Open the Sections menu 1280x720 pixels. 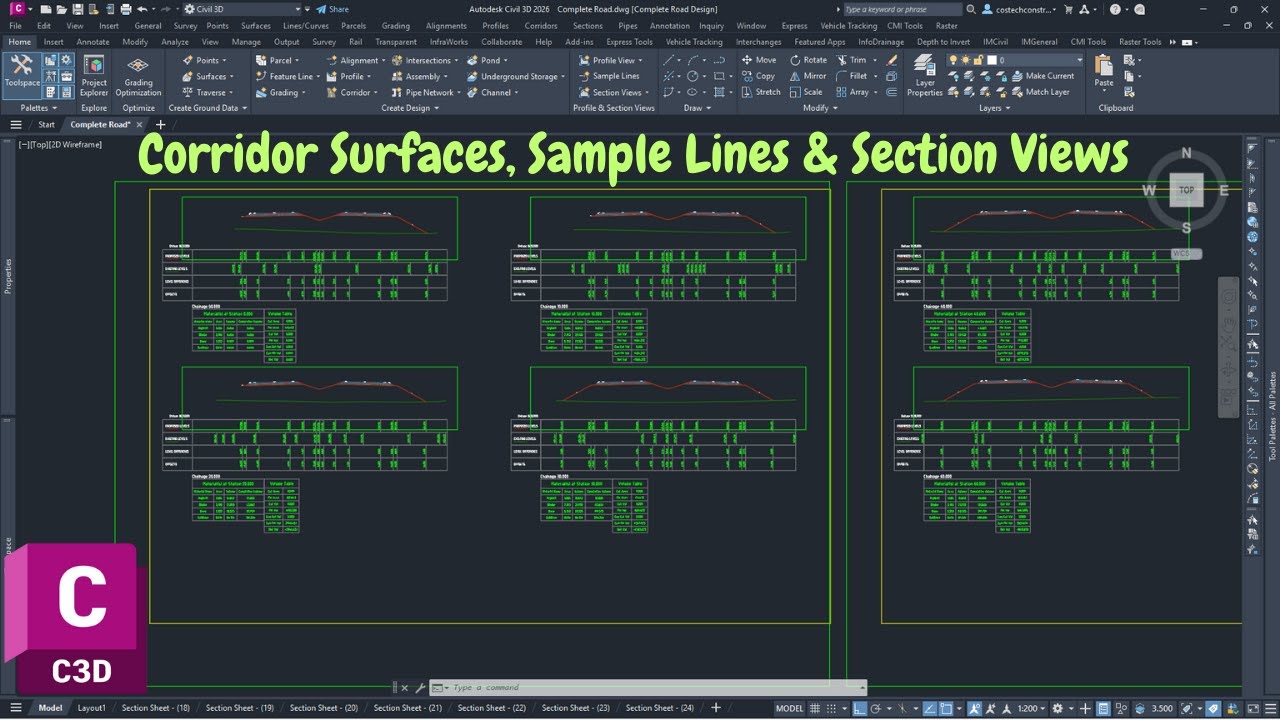point(588,26)
